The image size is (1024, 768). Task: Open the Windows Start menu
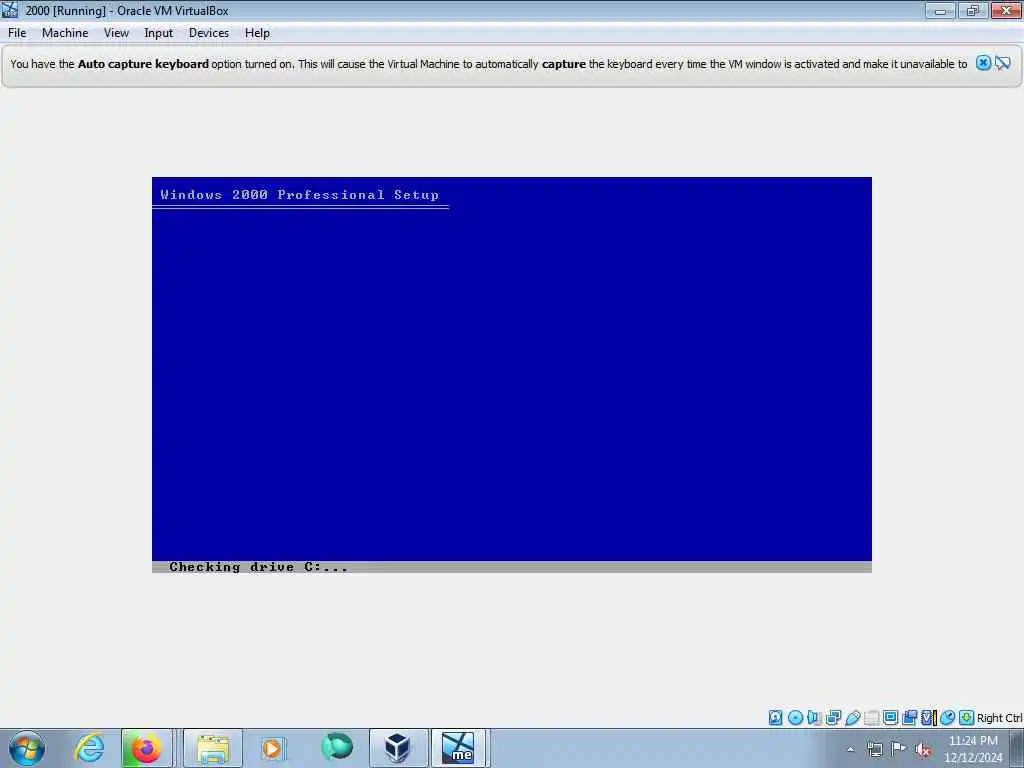(x=27, y=748)
